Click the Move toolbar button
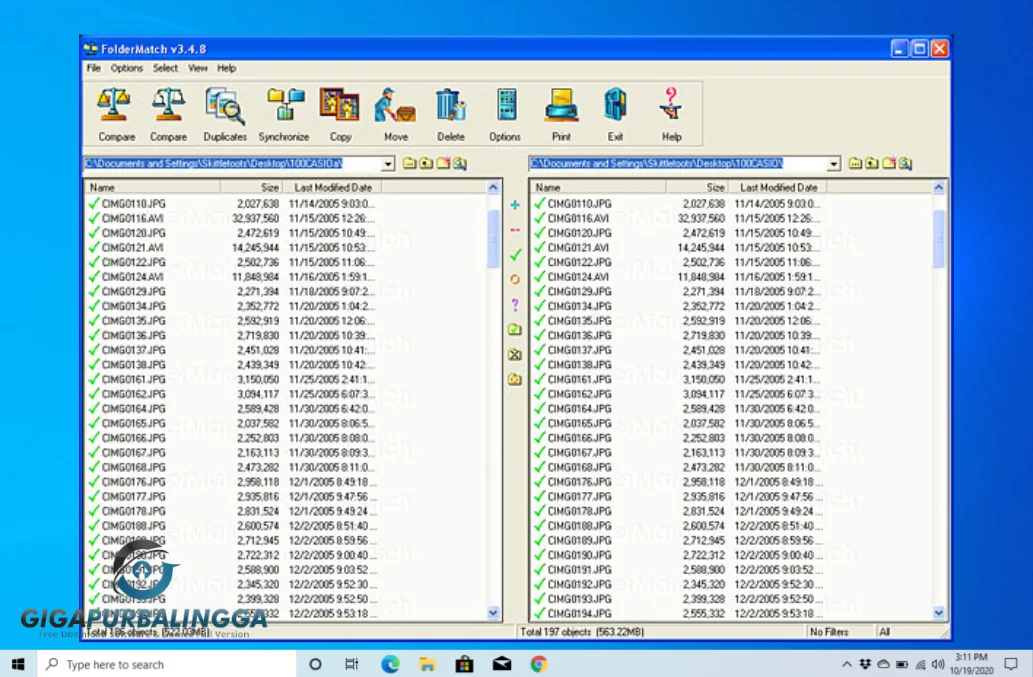Image resolution: width=1033 pixels, height=677 pixels. (x=395, y=115)
